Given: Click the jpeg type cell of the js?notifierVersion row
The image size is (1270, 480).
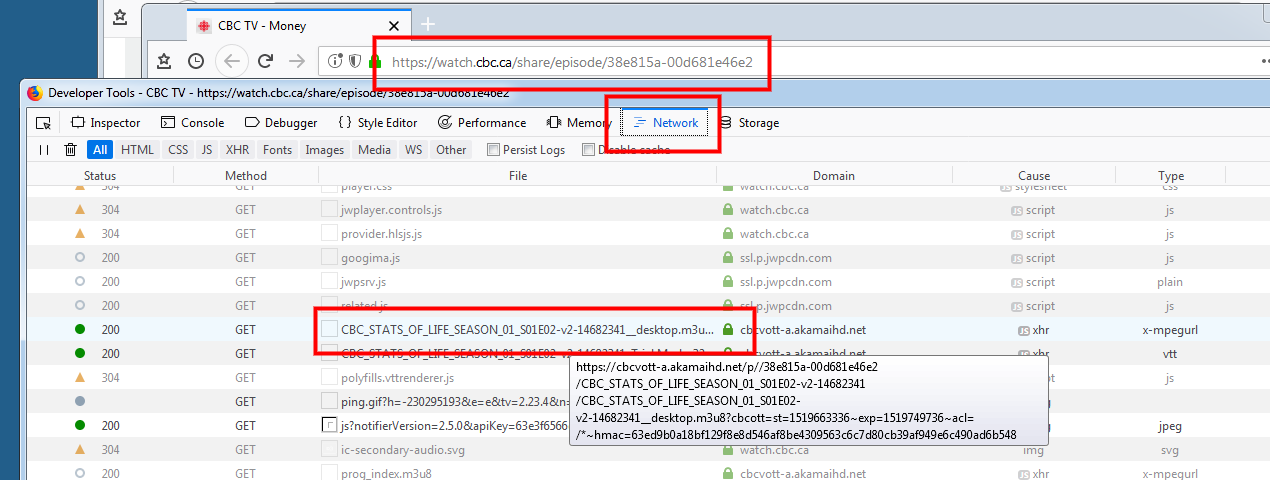Looking at the screenshot, I should tap(1170, 426).
